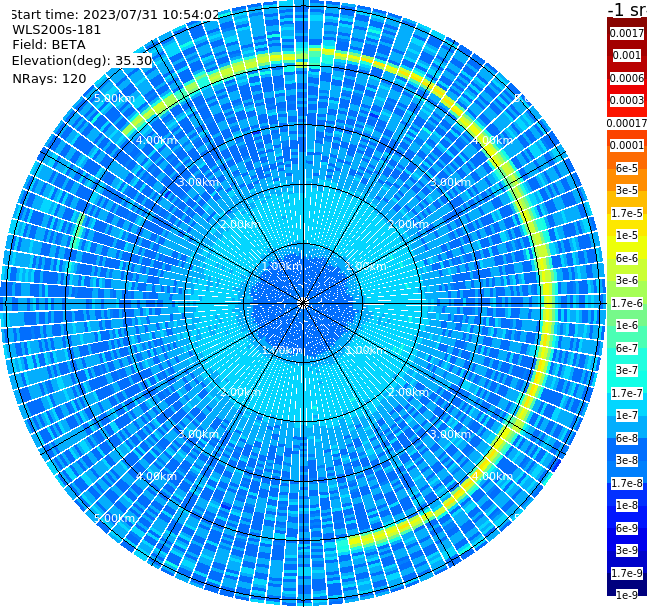Screen dimensions: 647x607
Task: Click the NRays: 120 label
Action: click(x=49, y=78)
